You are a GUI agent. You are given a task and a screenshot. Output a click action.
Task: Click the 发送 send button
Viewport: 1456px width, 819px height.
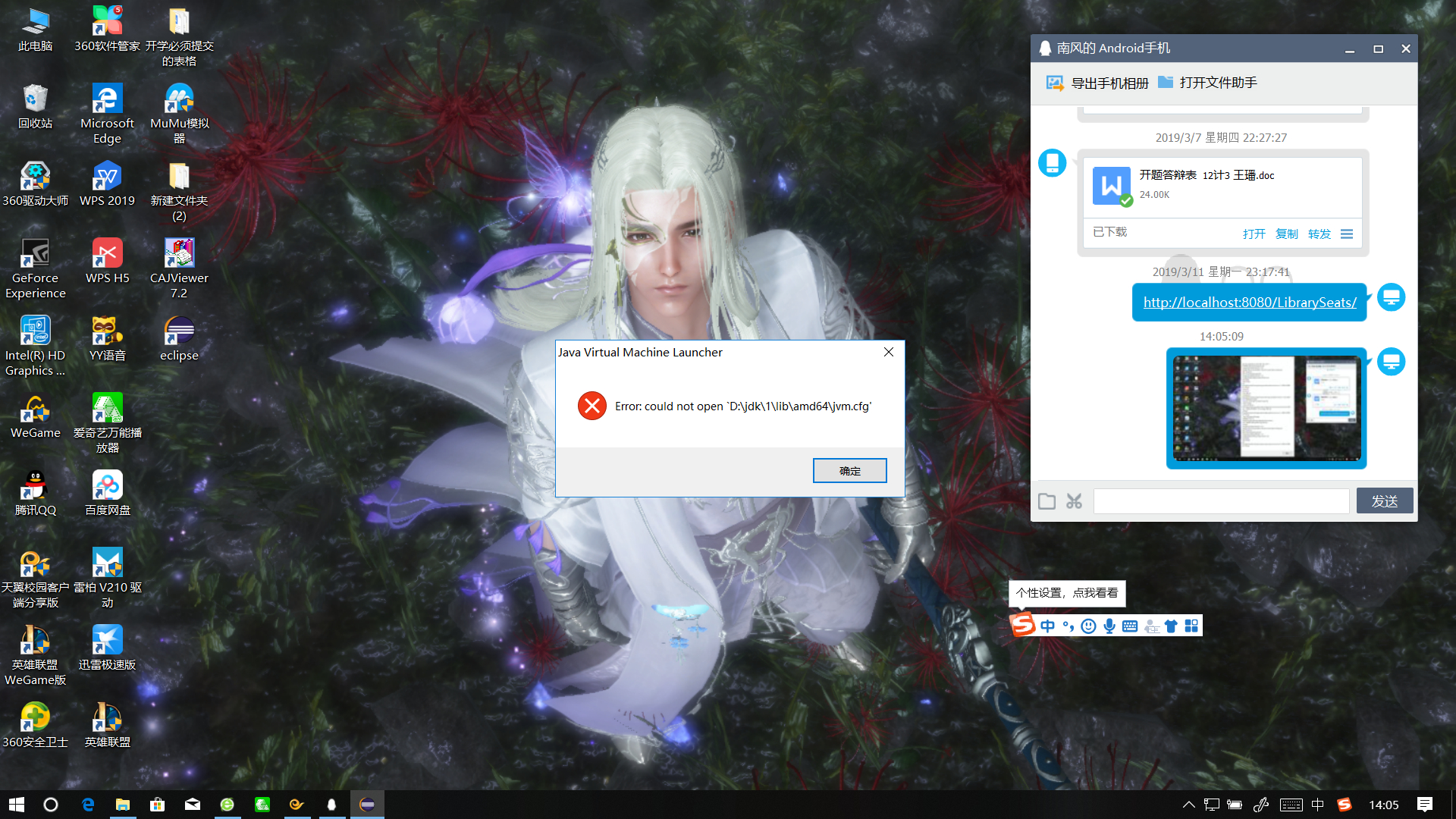[1385, 501]
